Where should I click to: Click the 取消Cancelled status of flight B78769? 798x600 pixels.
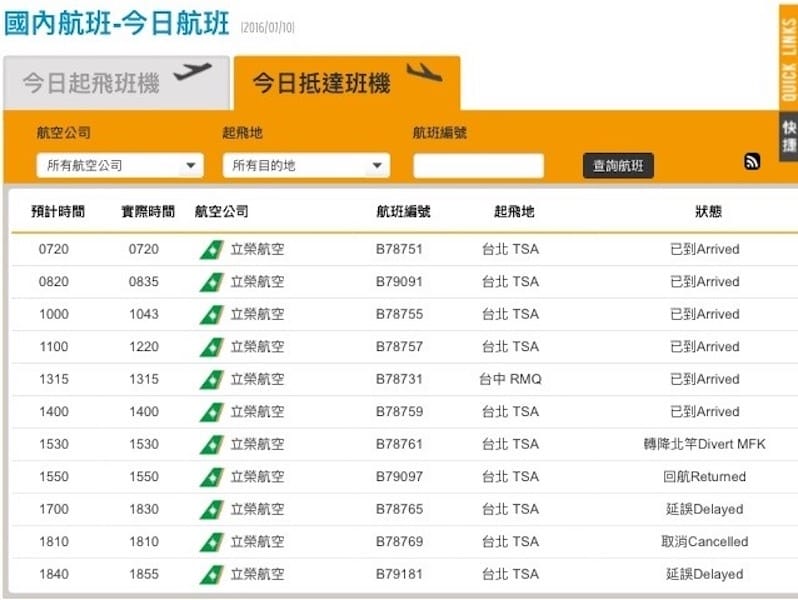(x=704, y=542)
